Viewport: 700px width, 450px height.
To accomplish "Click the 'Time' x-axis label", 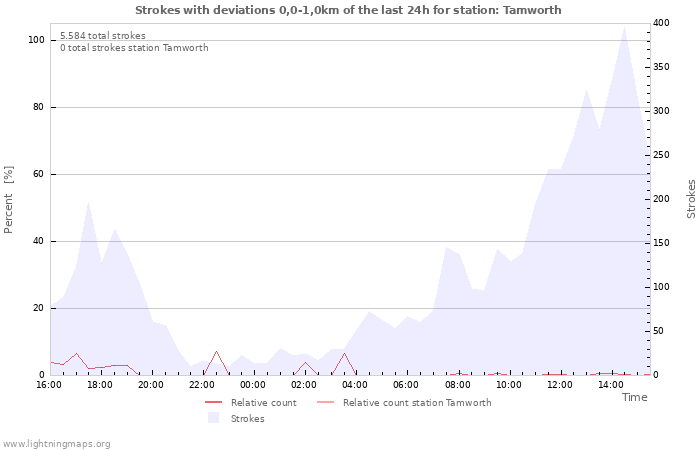I will pyautogui.click(x=634, y=397).
